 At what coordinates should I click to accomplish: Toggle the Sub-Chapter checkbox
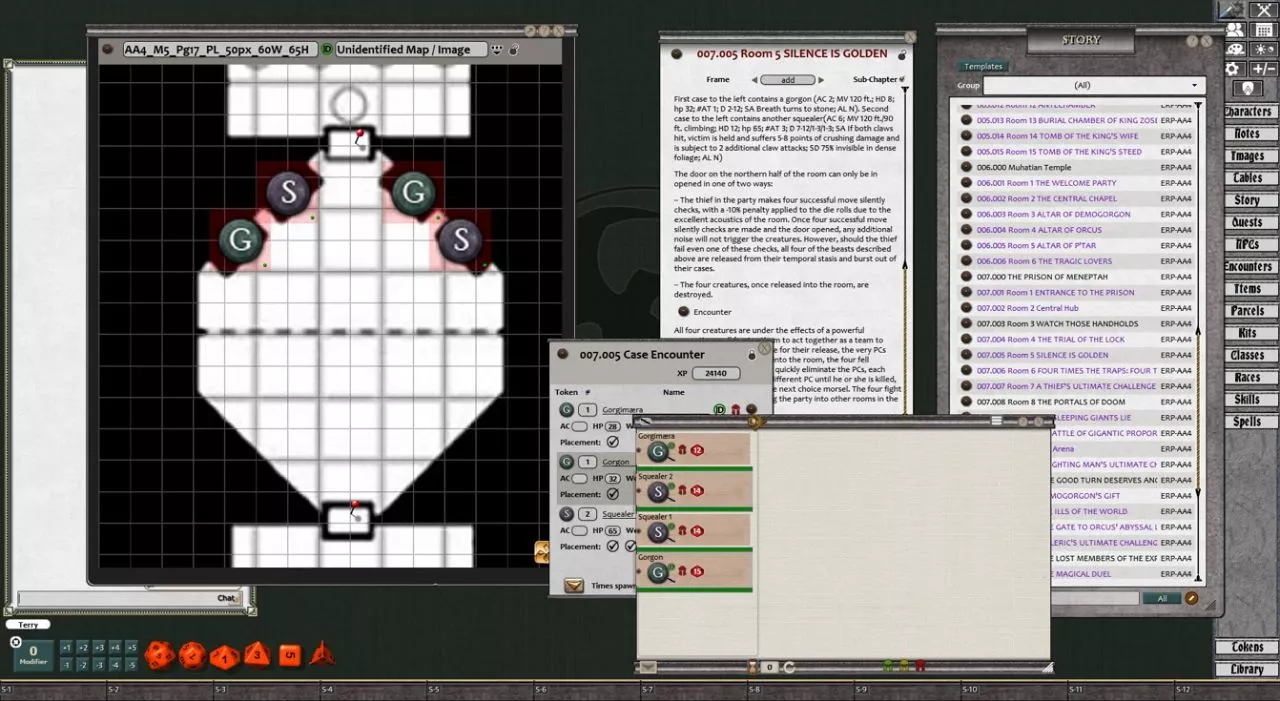tap(903, 79)
